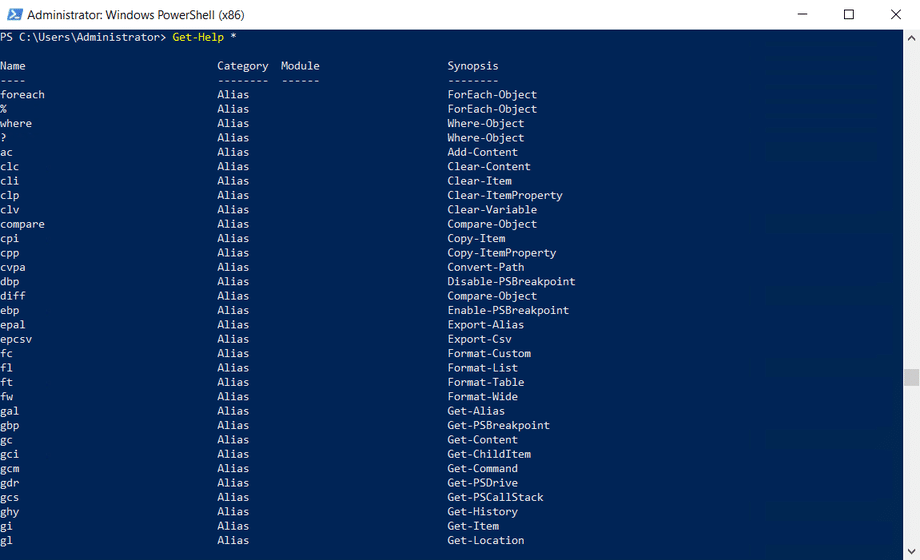Click the PowerShell icon in the title bar
Viewport: 920px width, 560px height.
coord(13,14)
